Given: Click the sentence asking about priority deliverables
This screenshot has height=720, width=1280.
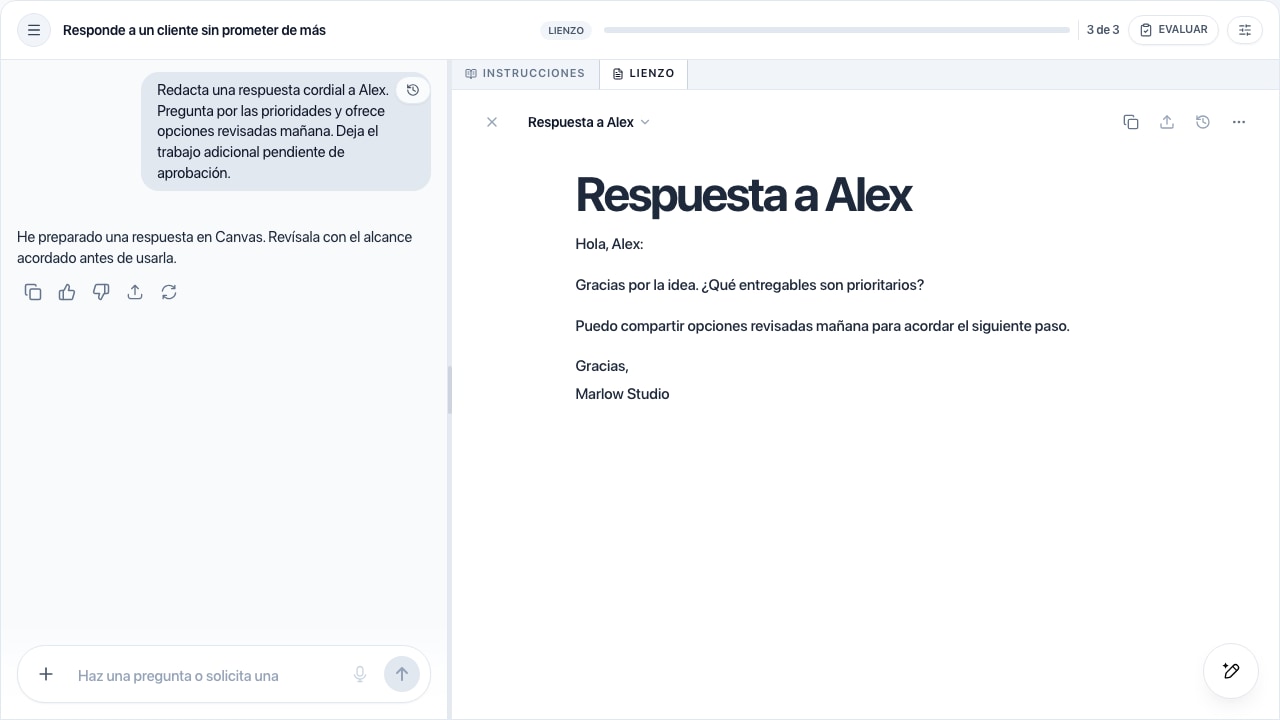Looking at the screenshot, I should tap(750, 285).
